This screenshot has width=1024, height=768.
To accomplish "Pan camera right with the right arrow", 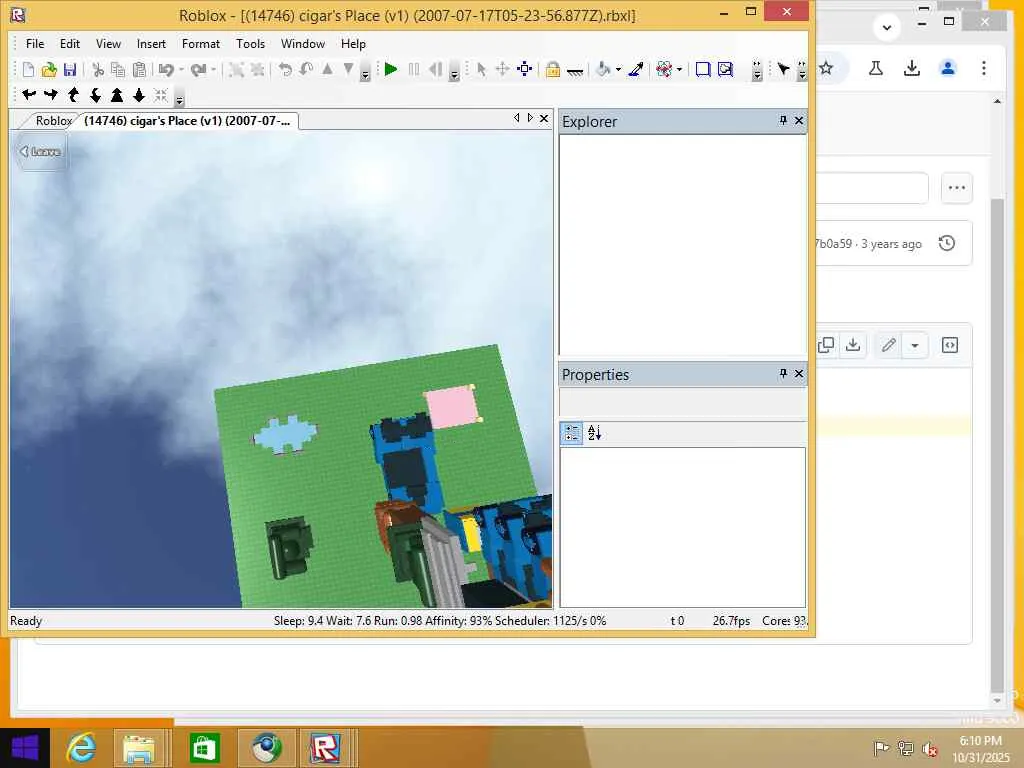I will click(50, 95).
